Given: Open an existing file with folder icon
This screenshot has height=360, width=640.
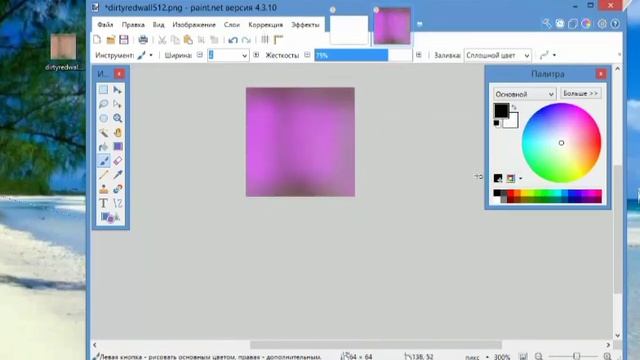Looking at the screenshot, I should pyautogui.click(x=111, y=40).
